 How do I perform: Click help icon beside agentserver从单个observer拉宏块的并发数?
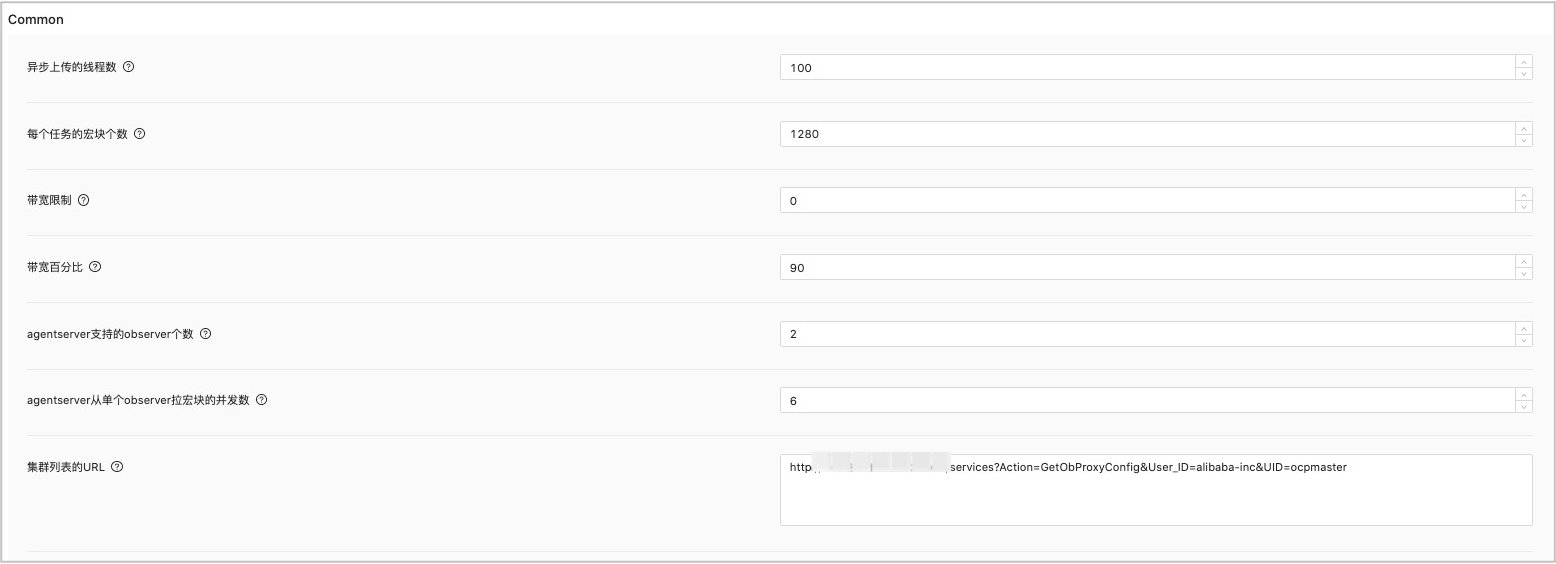tap(261, 400)
